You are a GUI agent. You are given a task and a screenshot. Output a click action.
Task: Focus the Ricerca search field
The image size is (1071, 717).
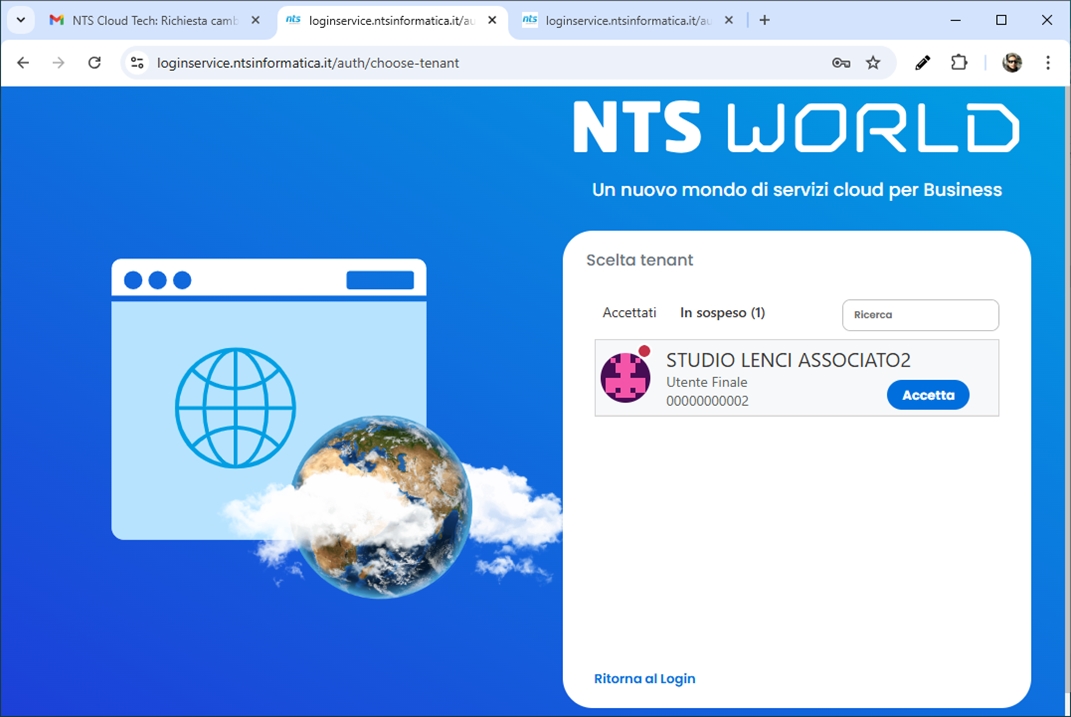click(x=920, y=315)
